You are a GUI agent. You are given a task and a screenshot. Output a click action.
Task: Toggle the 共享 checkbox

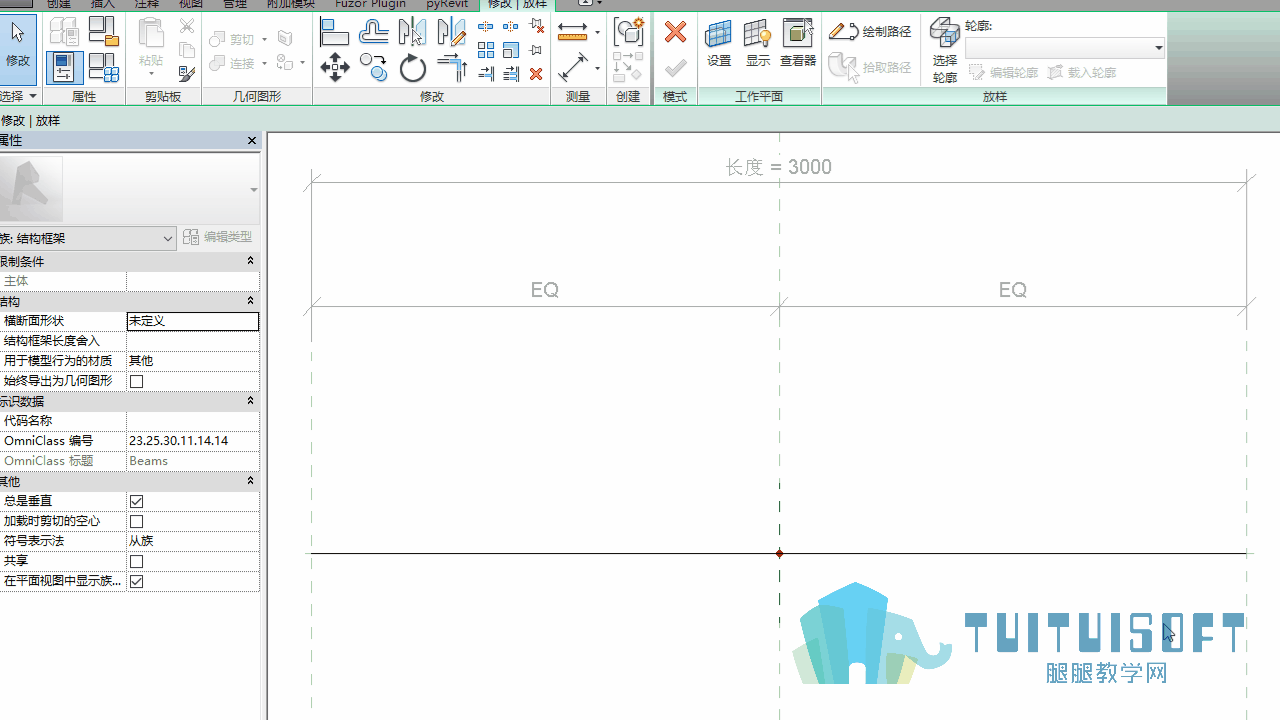click(137, 561)
